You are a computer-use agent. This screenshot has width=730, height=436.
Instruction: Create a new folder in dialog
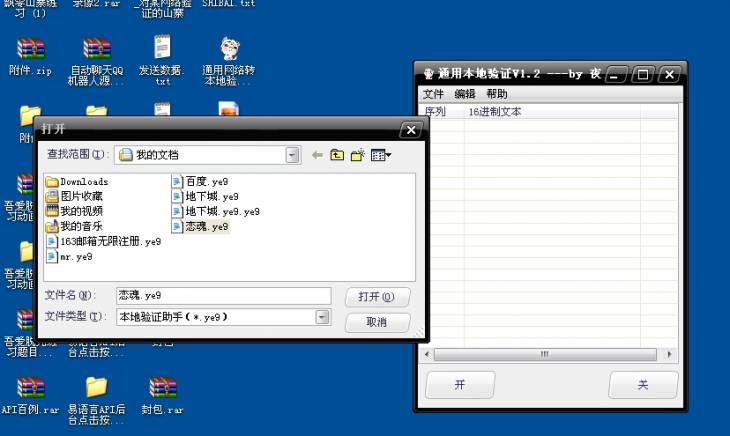(x=357, y=155)
